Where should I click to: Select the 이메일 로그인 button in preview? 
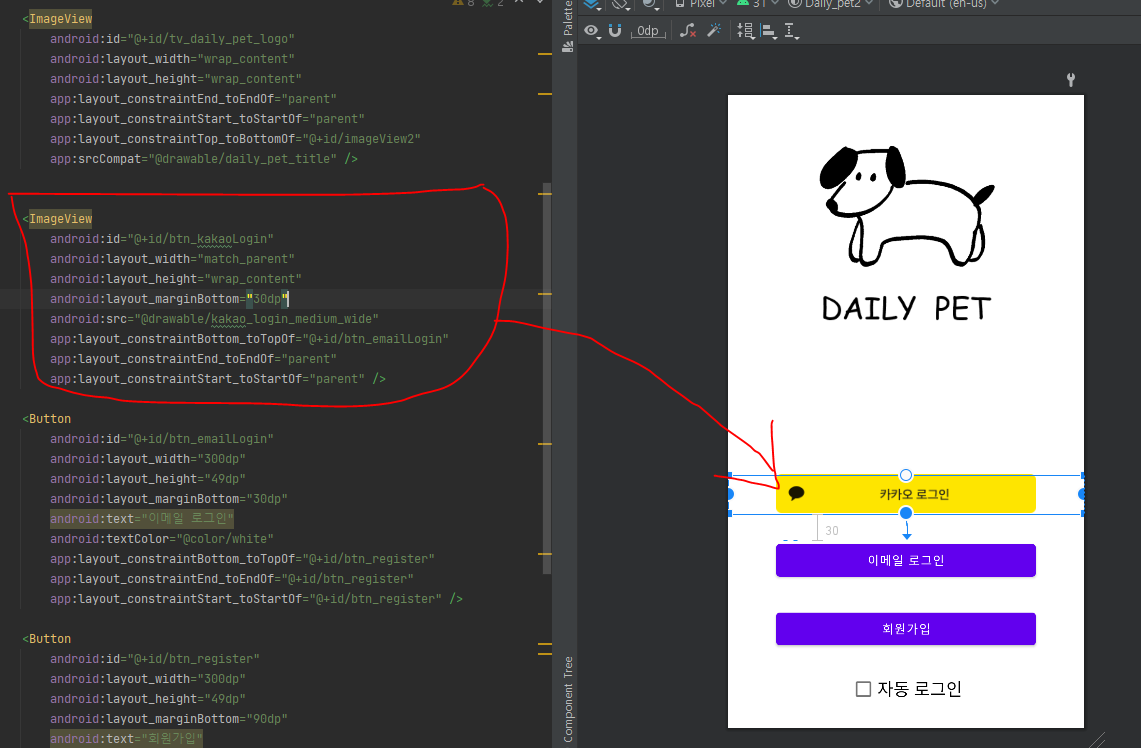pyautogui.click(x=905, y=560)
